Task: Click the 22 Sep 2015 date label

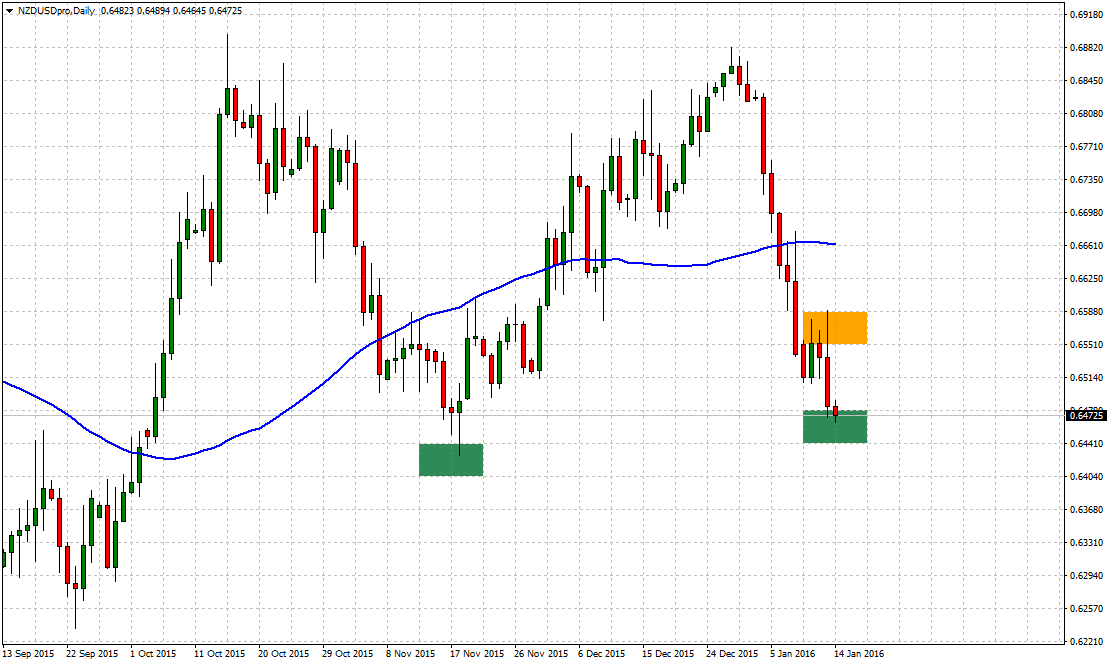Action: [92, 654]
